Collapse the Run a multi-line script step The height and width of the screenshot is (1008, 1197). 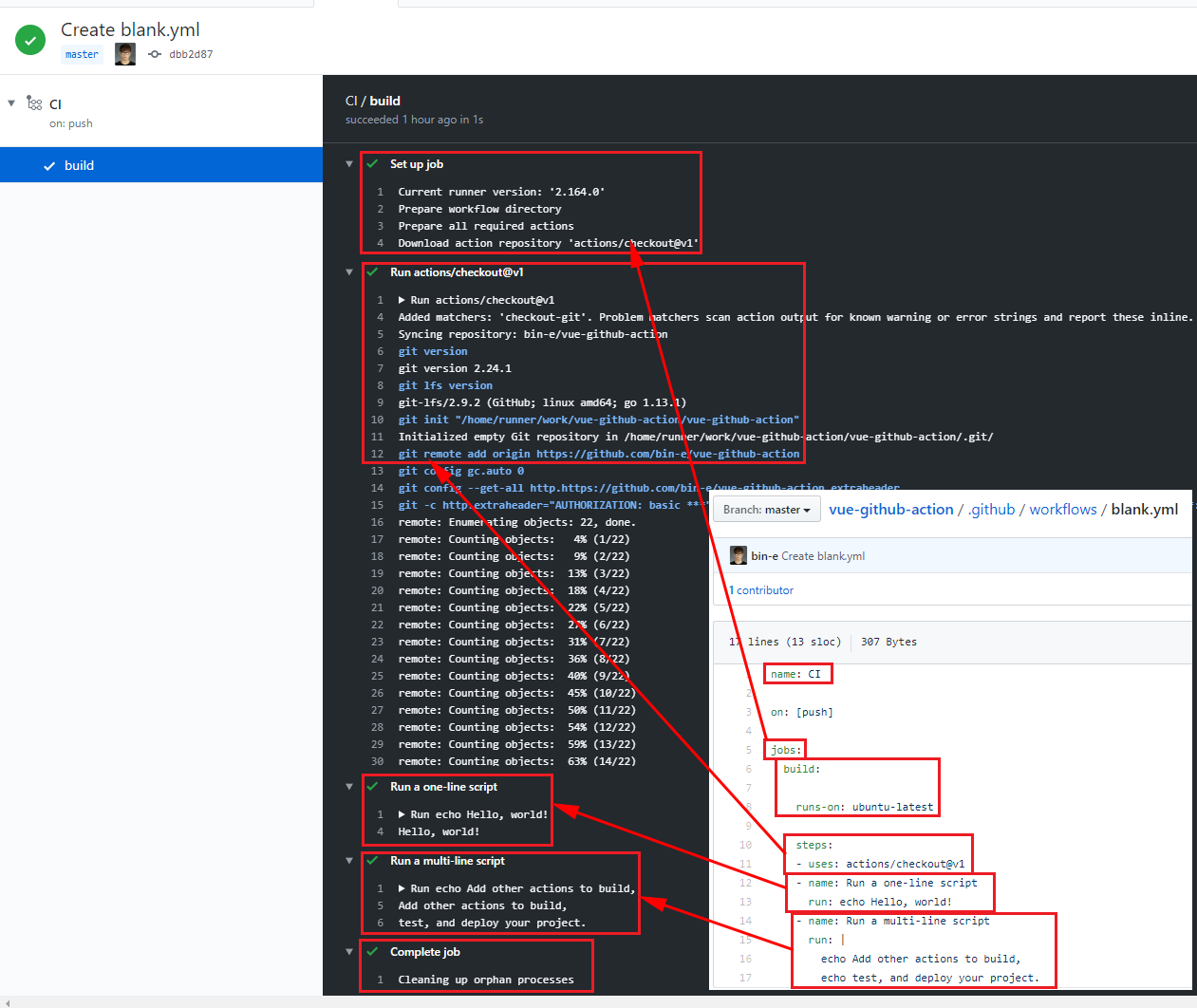(349, 861)
